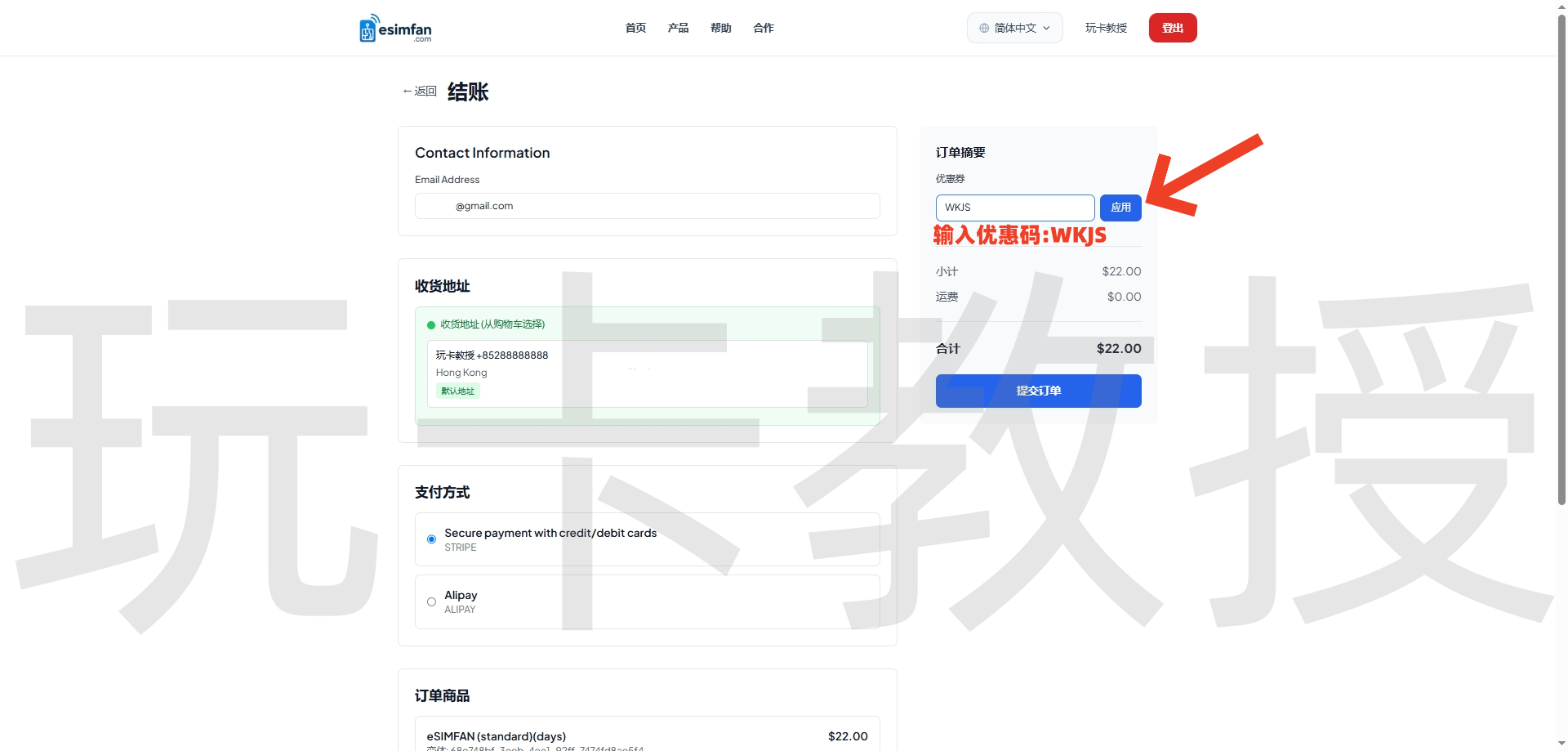Click the globe language icon

pos(984,28)
